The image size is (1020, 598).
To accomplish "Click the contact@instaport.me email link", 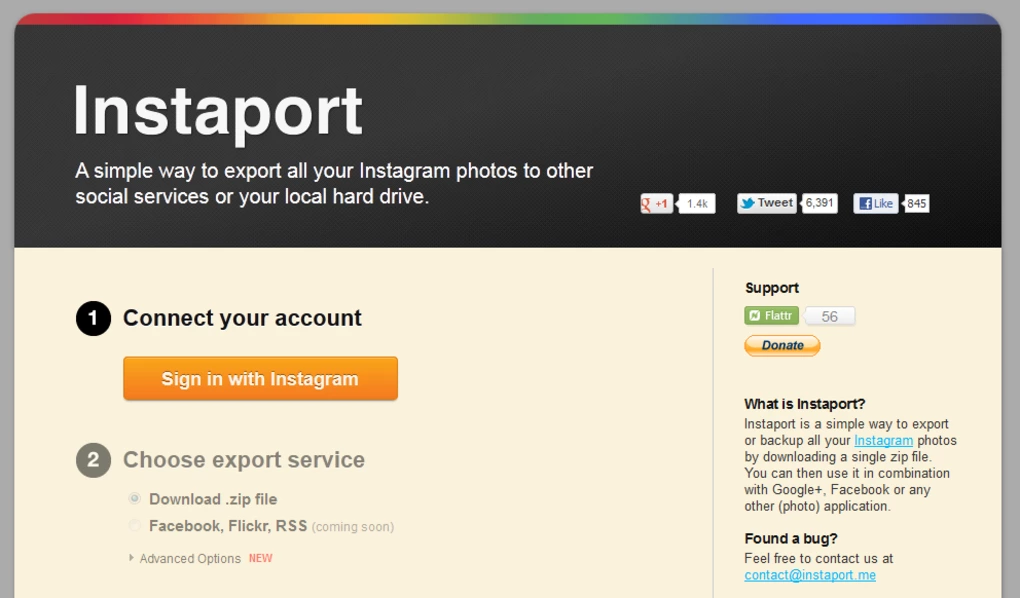I will tap(810, 575).
